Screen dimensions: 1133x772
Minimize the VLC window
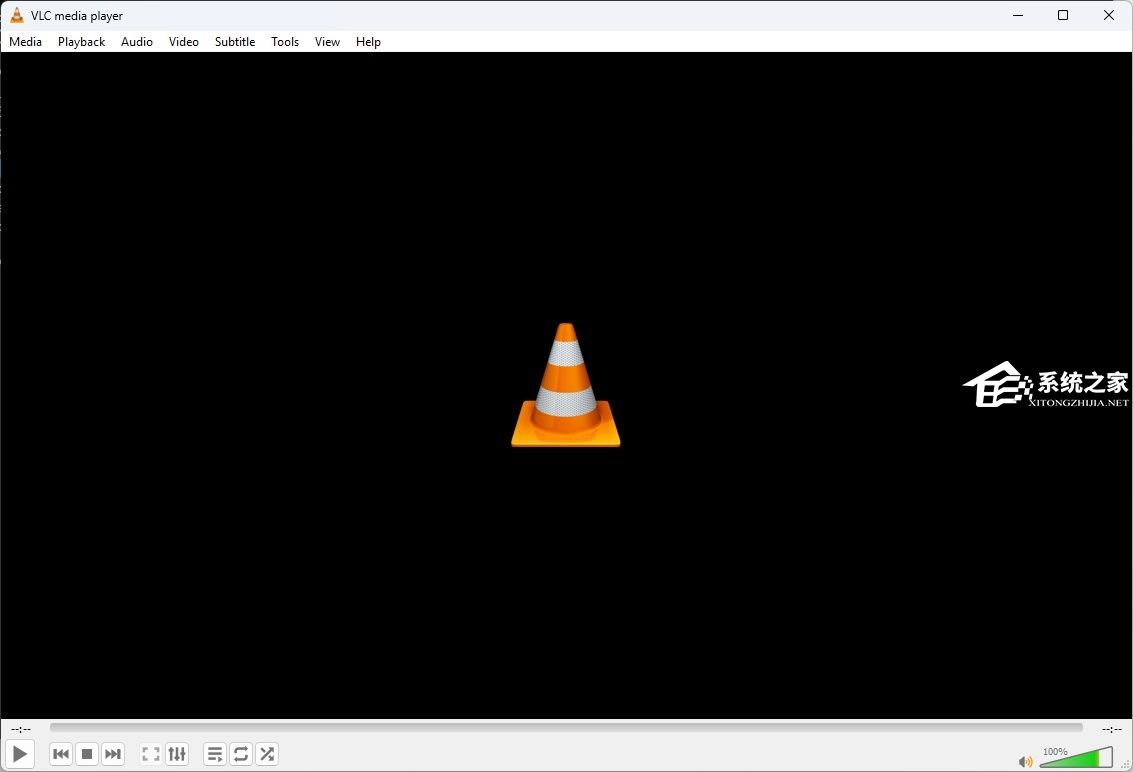pyautogui.click(x=1018, y=15)
